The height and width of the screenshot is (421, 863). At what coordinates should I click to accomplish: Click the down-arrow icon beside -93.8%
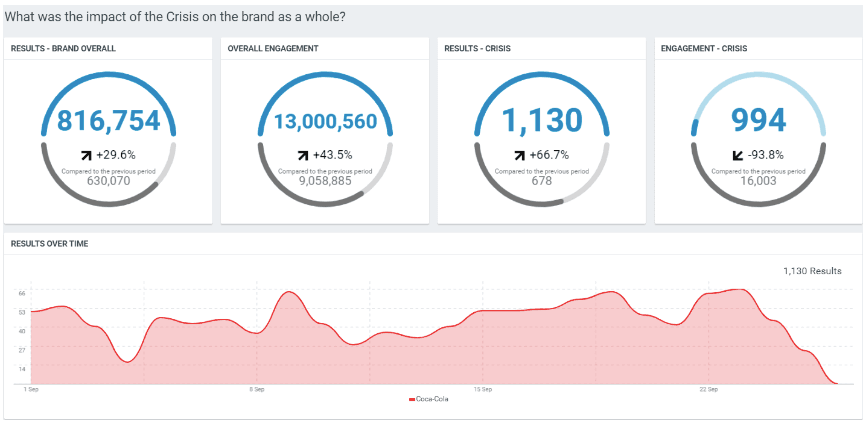point(737,155)
